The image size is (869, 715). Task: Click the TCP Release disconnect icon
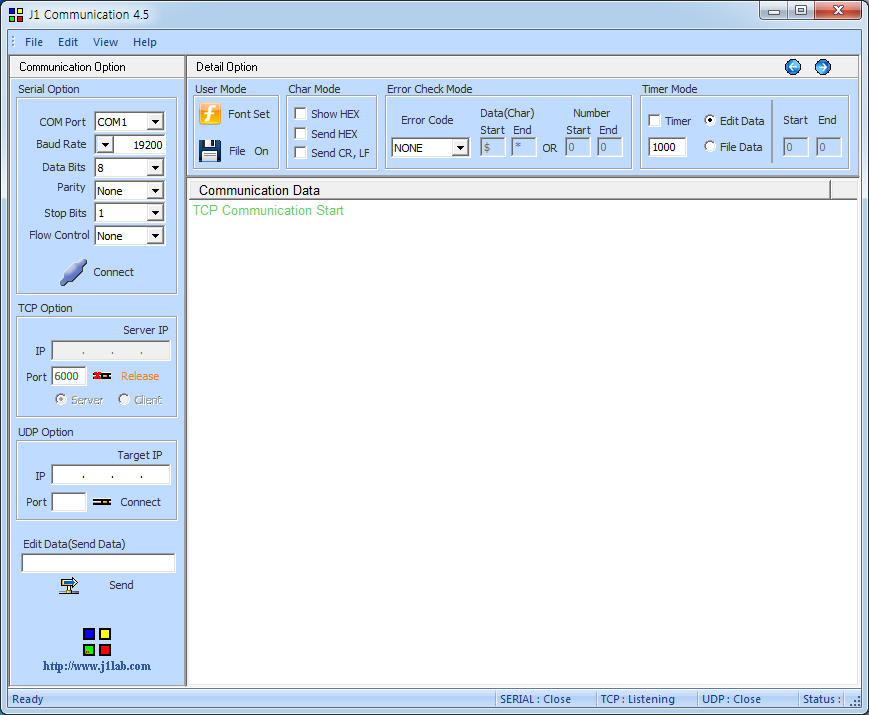click(x=102, y=376)
